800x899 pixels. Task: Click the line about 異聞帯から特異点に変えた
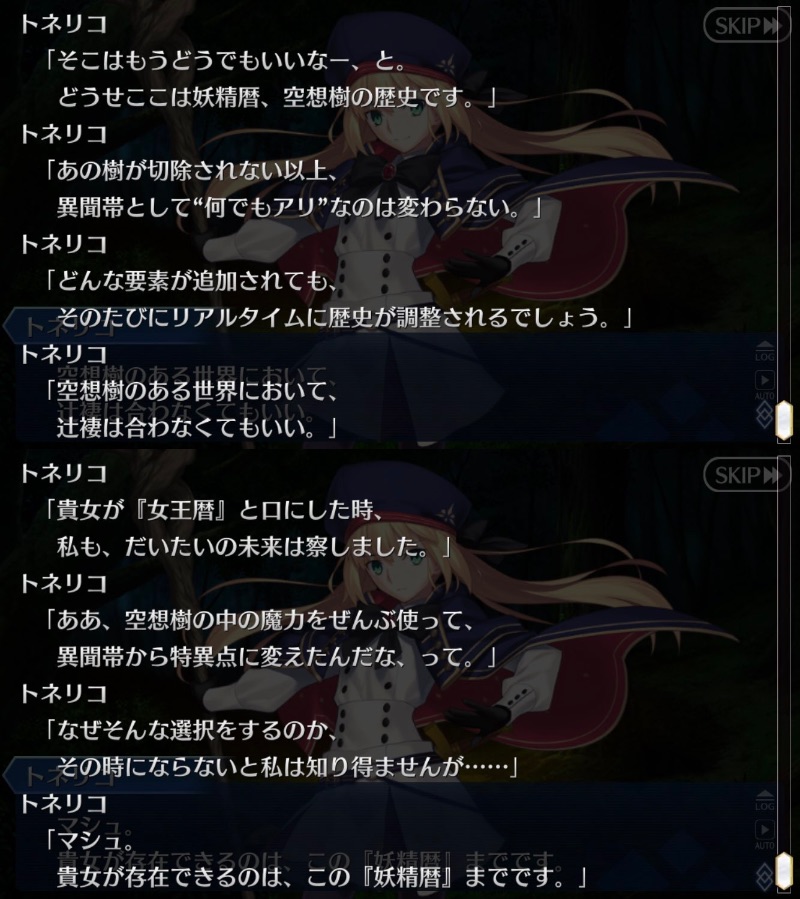point(276,656)
